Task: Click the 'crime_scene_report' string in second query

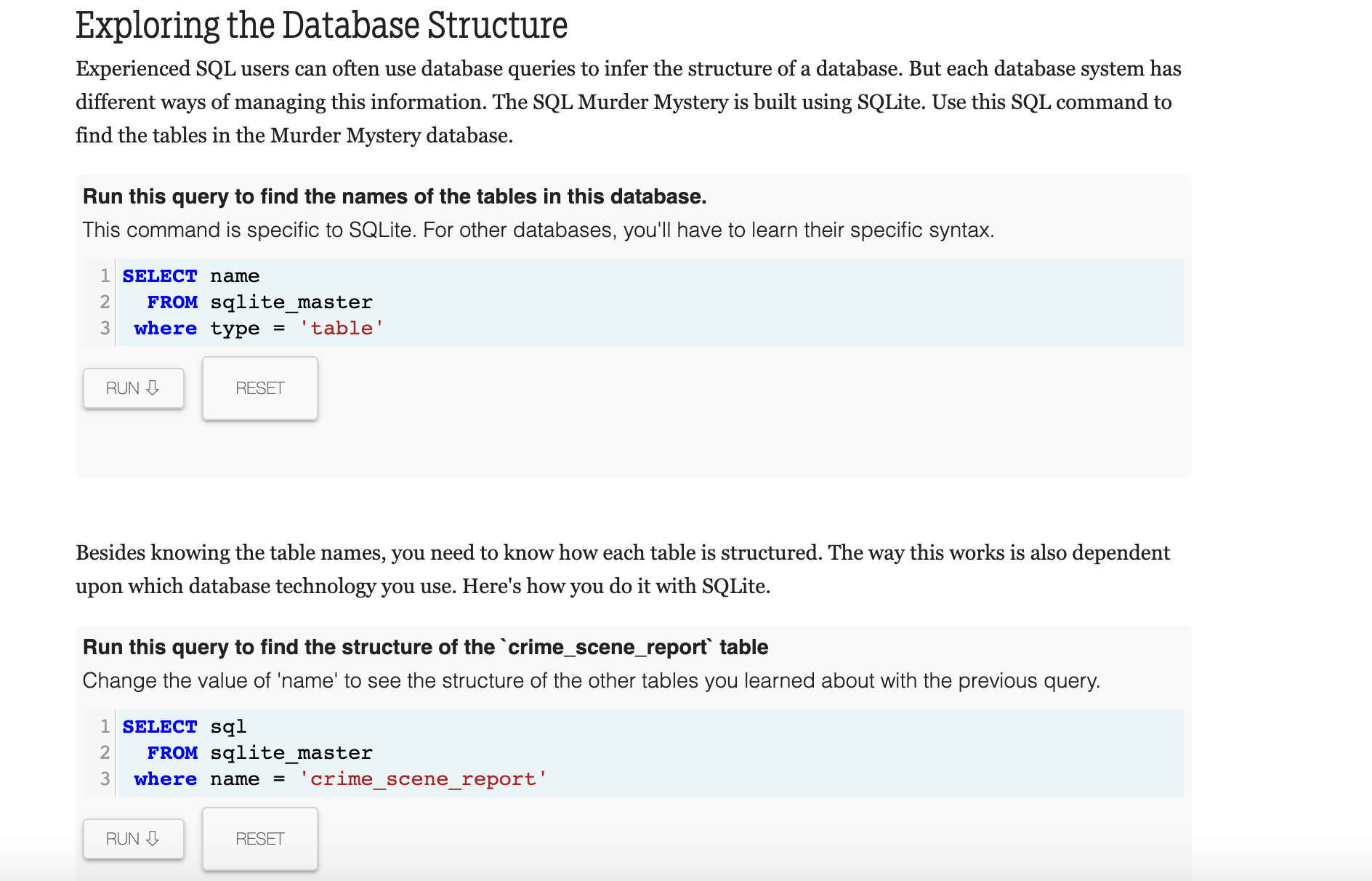Action: 422,779
